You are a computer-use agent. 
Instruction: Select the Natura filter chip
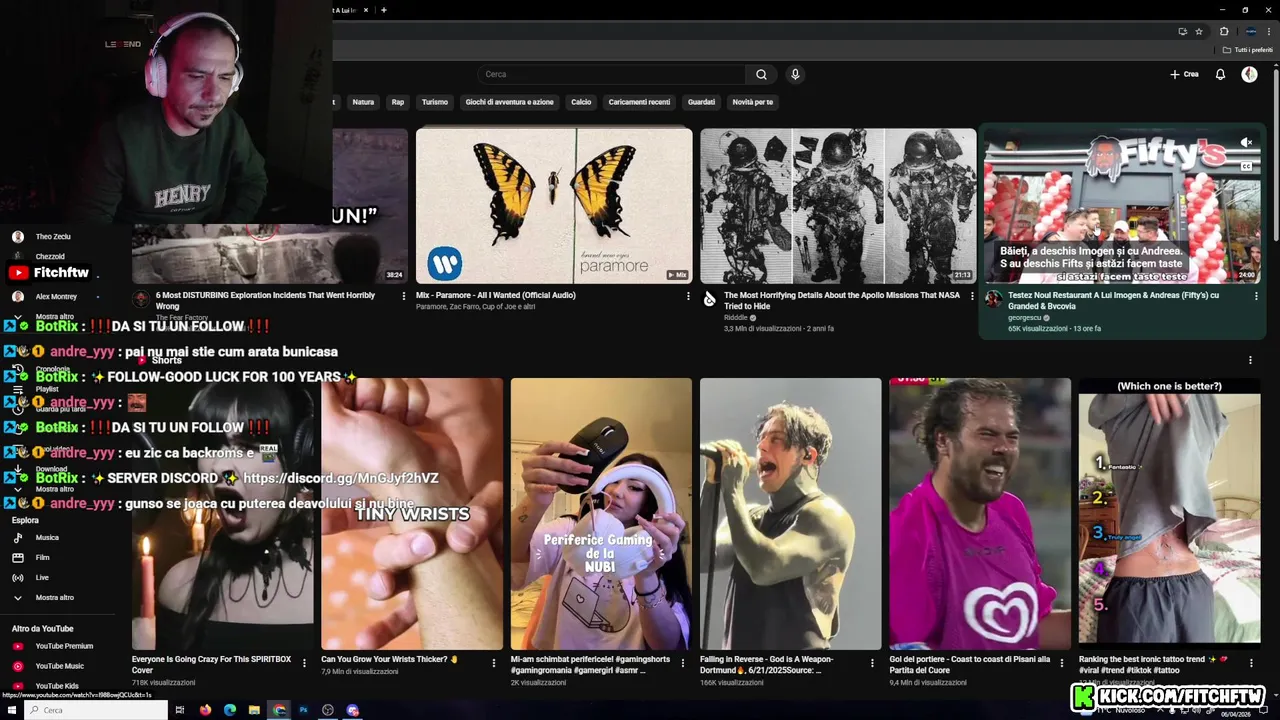point(363,102)
